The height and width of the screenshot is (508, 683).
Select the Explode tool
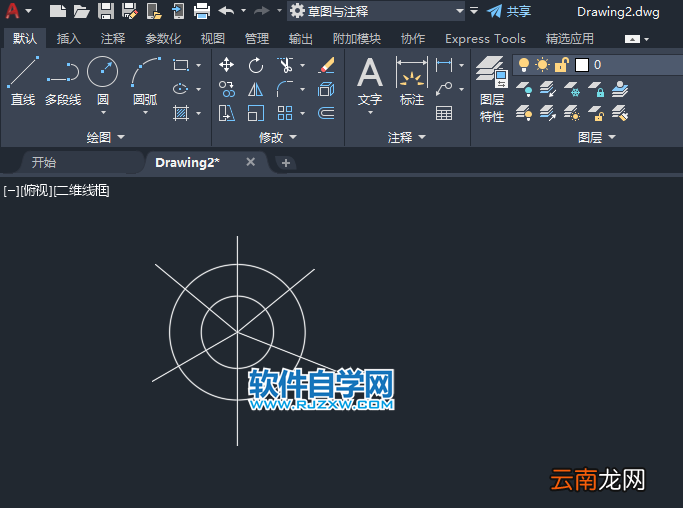coord(326,89)
